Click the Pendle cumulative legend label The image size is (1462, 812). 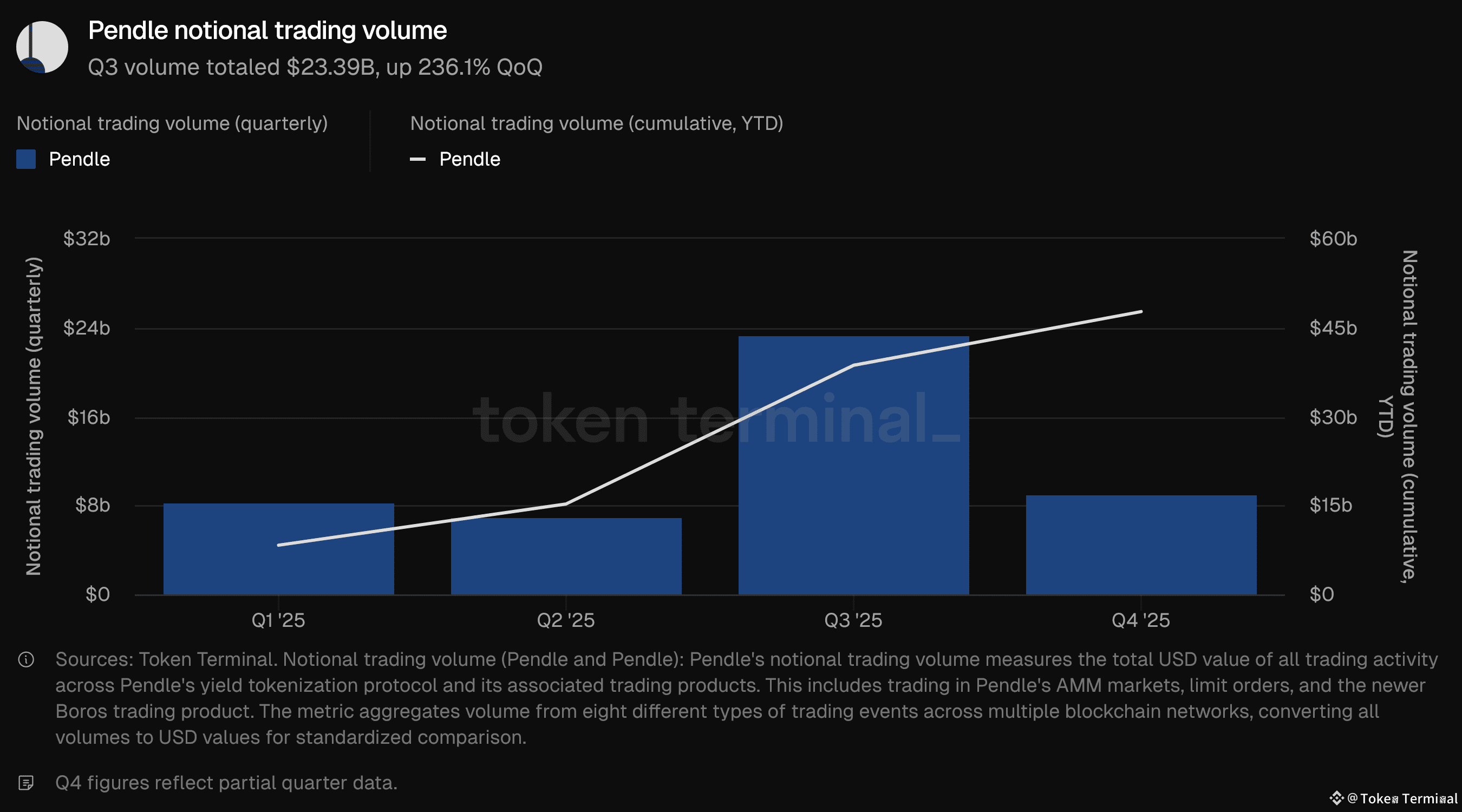(469, 160)
